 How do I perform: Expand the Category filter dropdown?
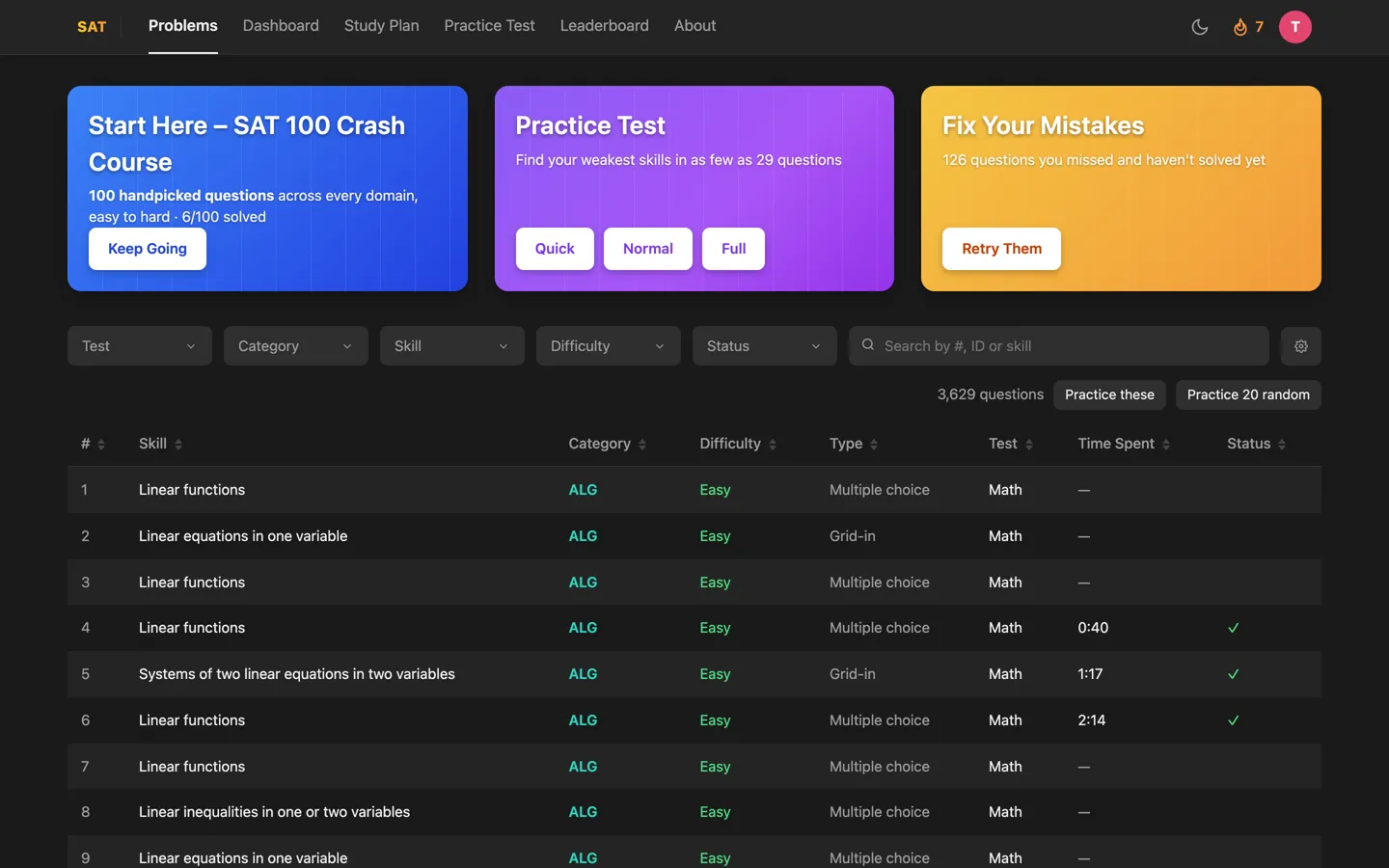[296, 346]
